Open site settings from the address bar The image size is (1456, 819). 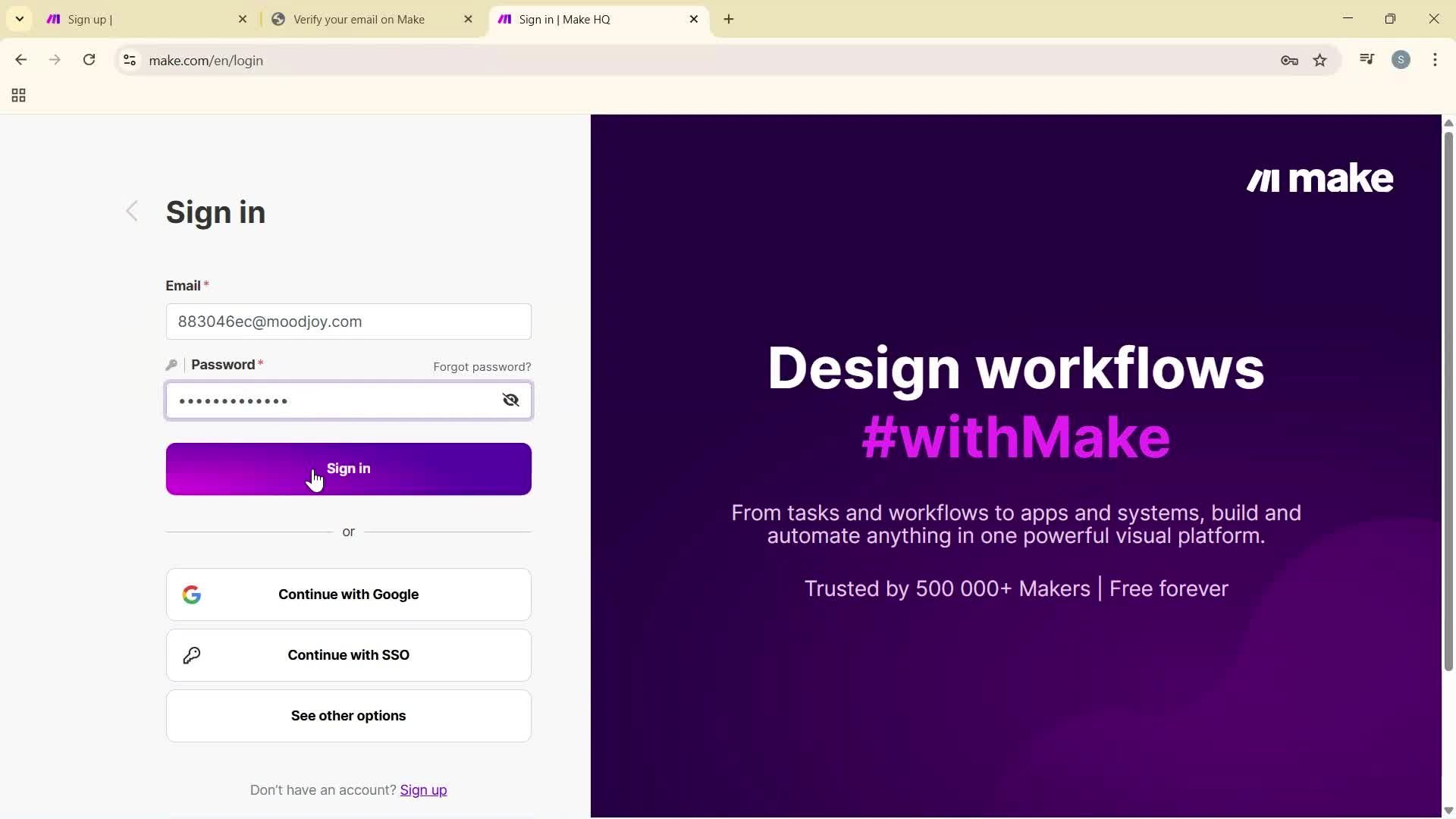point(129,61)
